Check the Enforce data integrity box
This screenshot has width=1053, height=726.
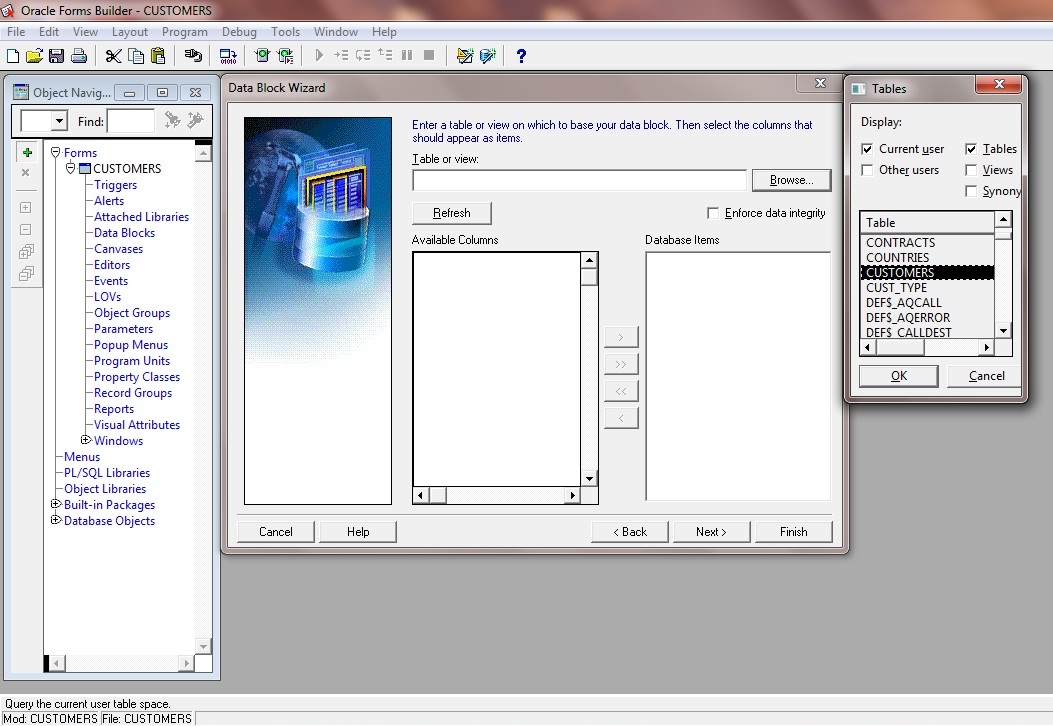tap(713, 213)
